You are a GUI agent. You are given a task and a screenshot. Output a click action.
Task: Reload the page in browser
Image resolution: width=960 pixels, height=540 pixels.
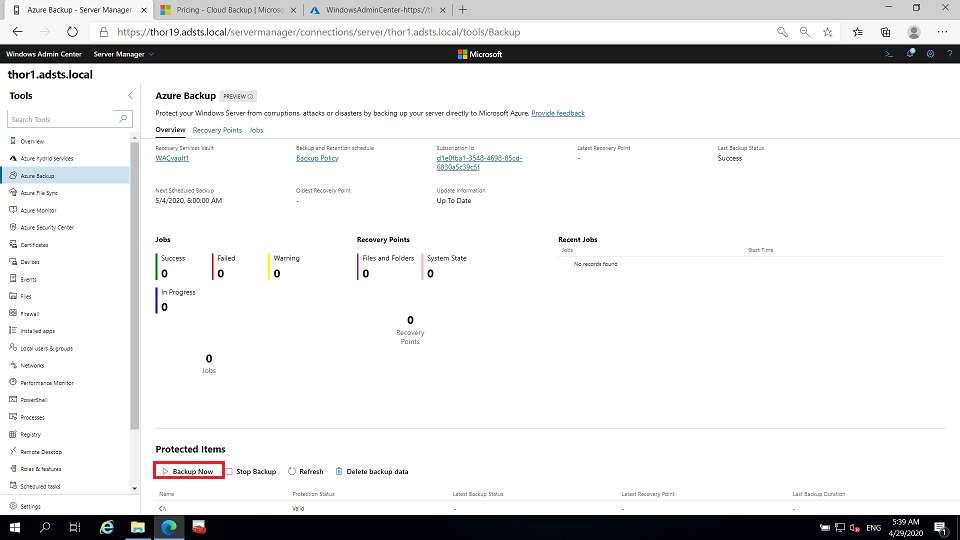tap(72, 32)
